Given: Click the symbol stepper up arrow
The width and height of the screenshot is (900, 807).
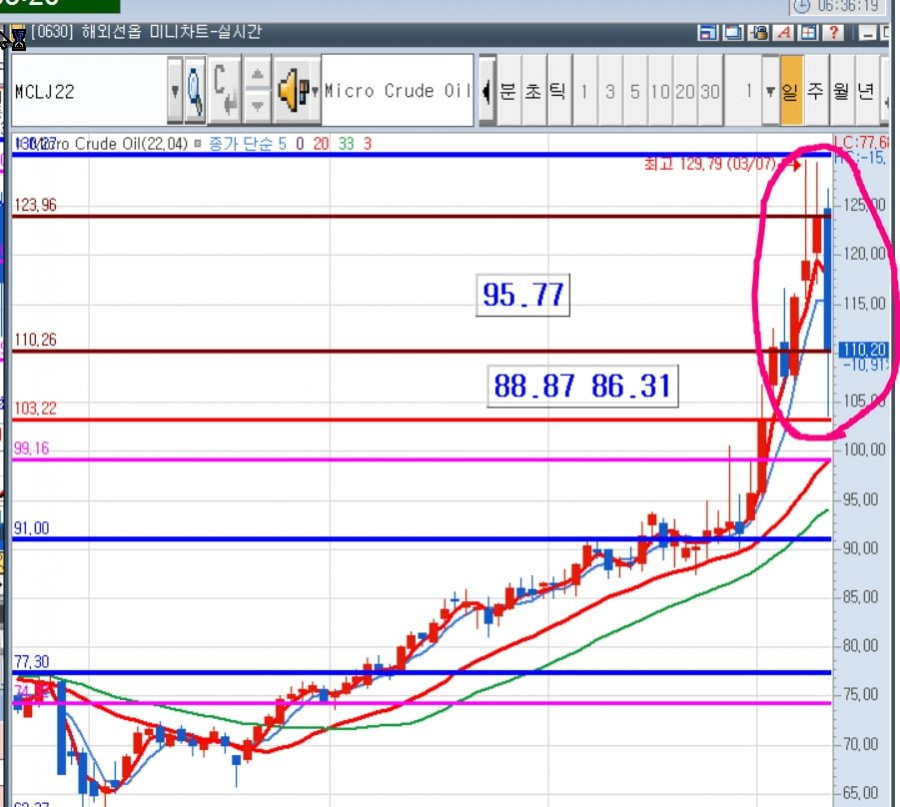Looking at the screenshot, I should (x=257, y=74).
